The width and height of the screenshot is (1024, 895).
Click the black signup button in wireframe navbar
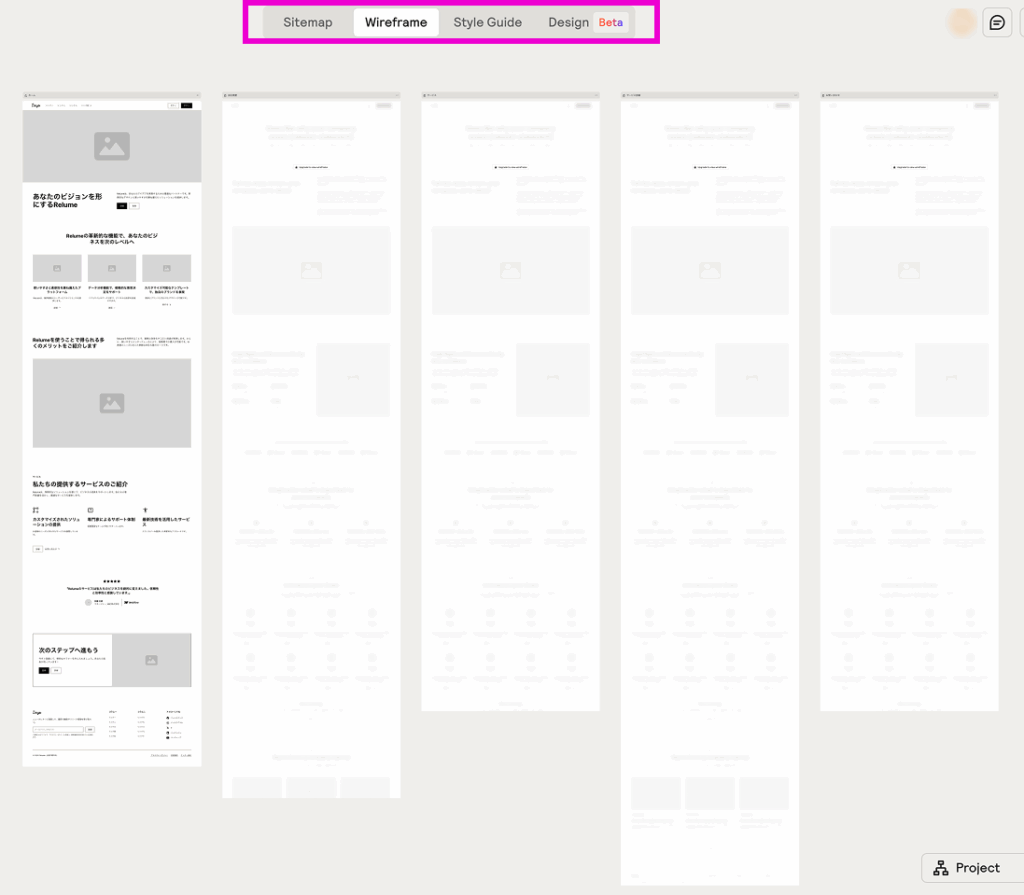point(185,104)
